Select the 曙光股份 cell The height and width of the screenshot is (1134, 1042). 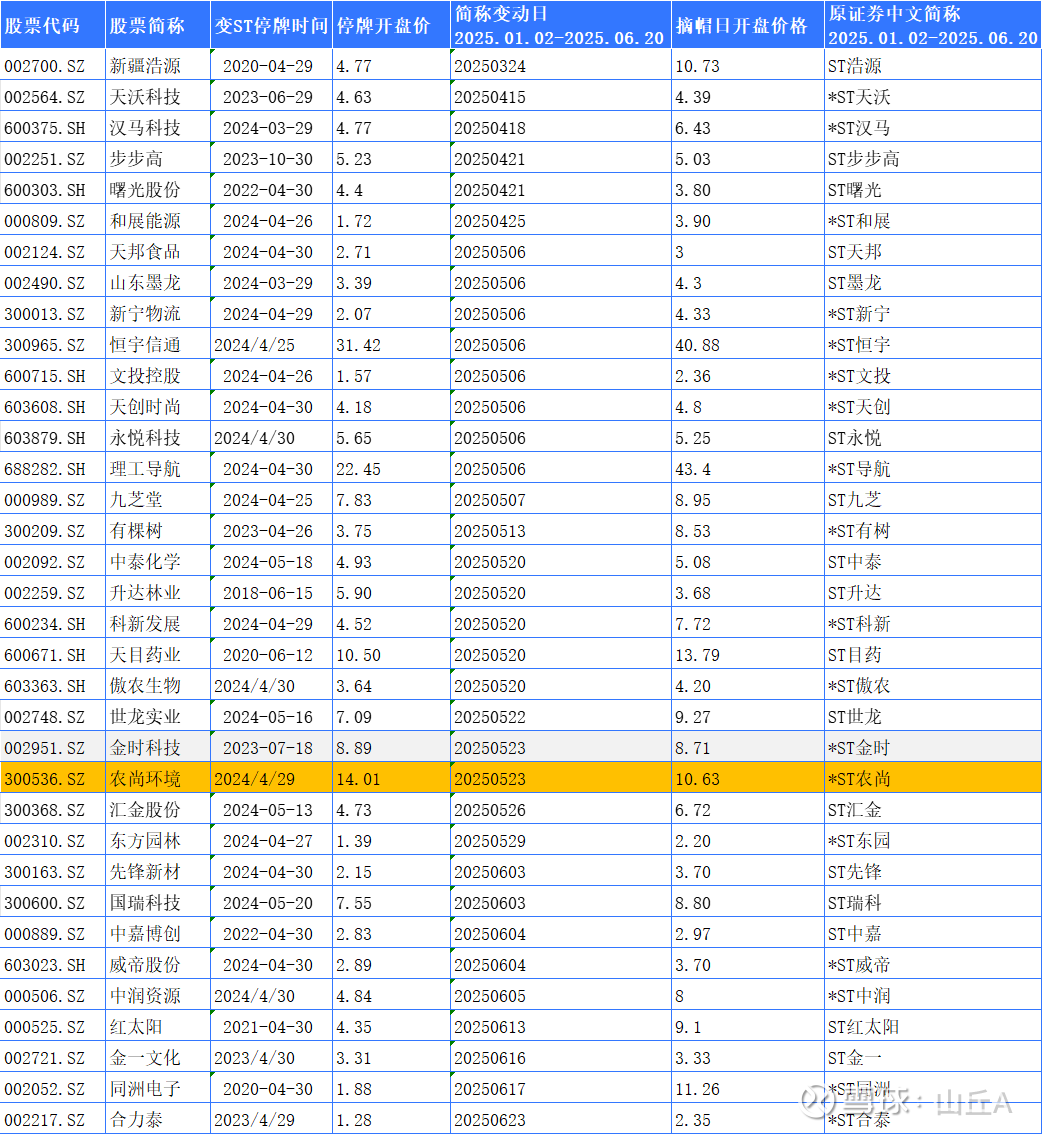[158, 190]
